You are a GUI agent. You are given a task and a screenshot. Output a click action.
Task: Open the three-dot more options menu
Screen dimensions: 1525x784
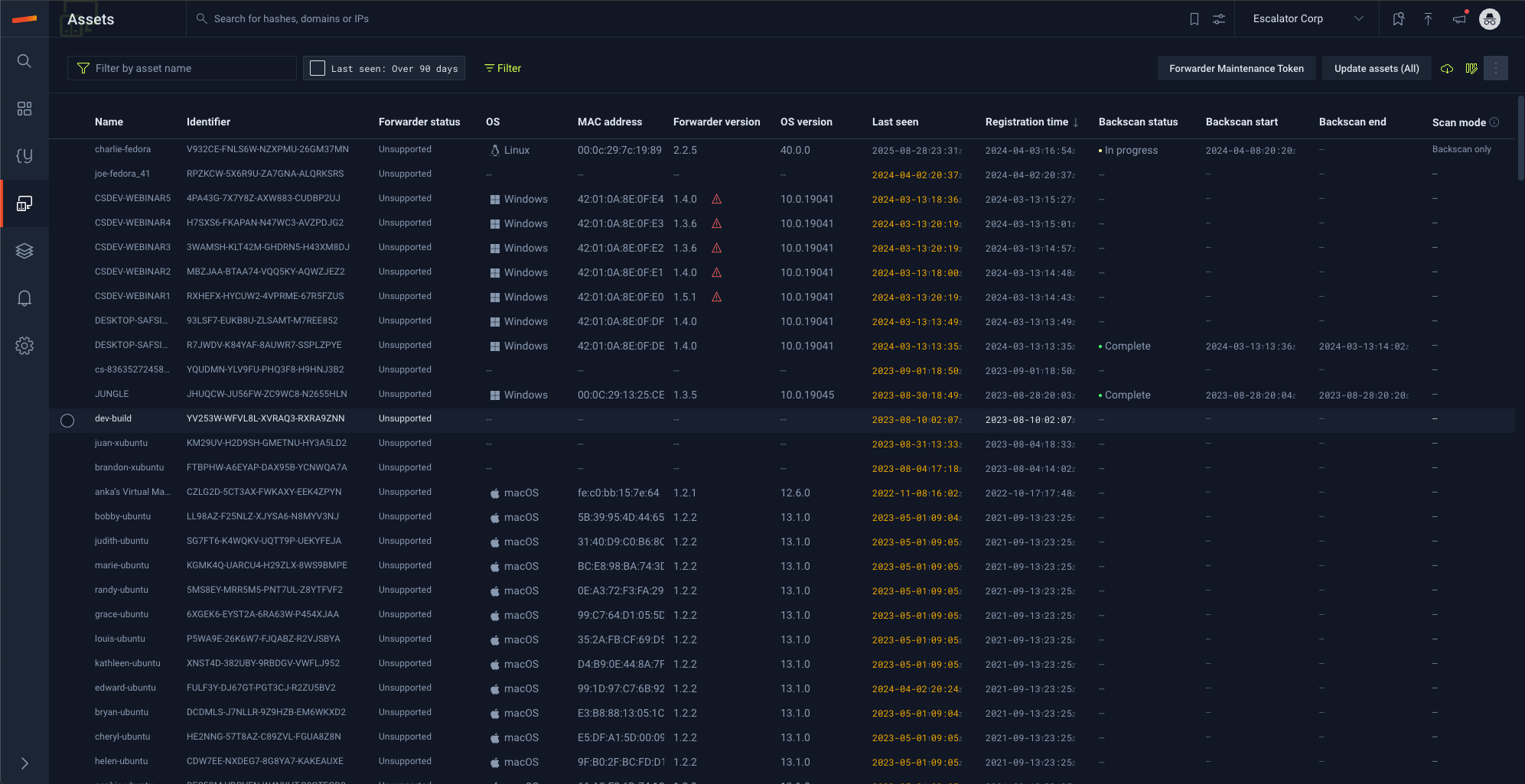pyautogui.click(x=1495, y=69)
